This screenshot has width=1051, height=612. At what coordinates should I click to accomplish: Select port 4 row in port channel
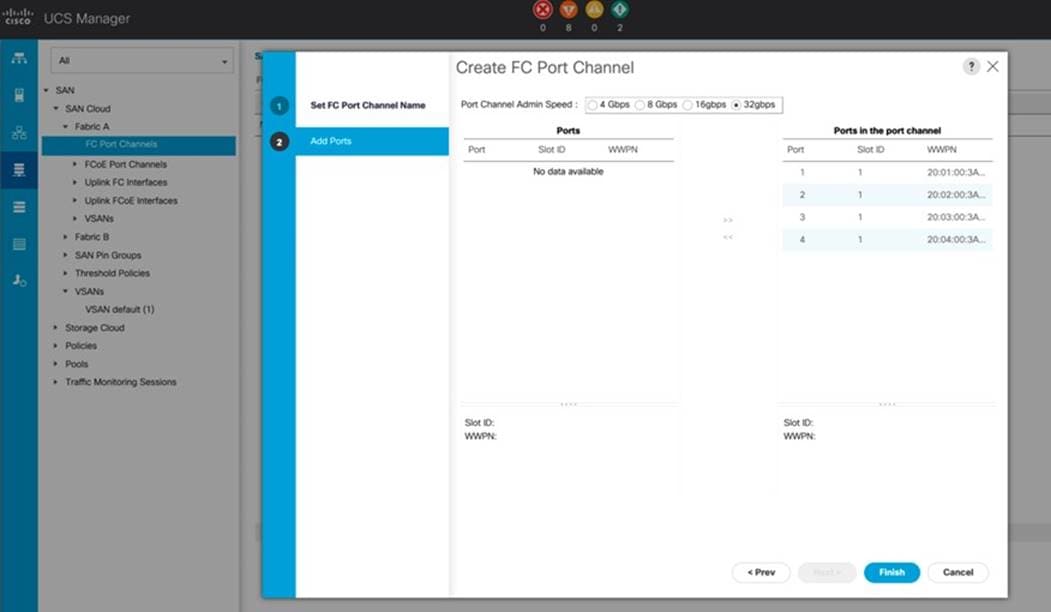coord(887,239)
